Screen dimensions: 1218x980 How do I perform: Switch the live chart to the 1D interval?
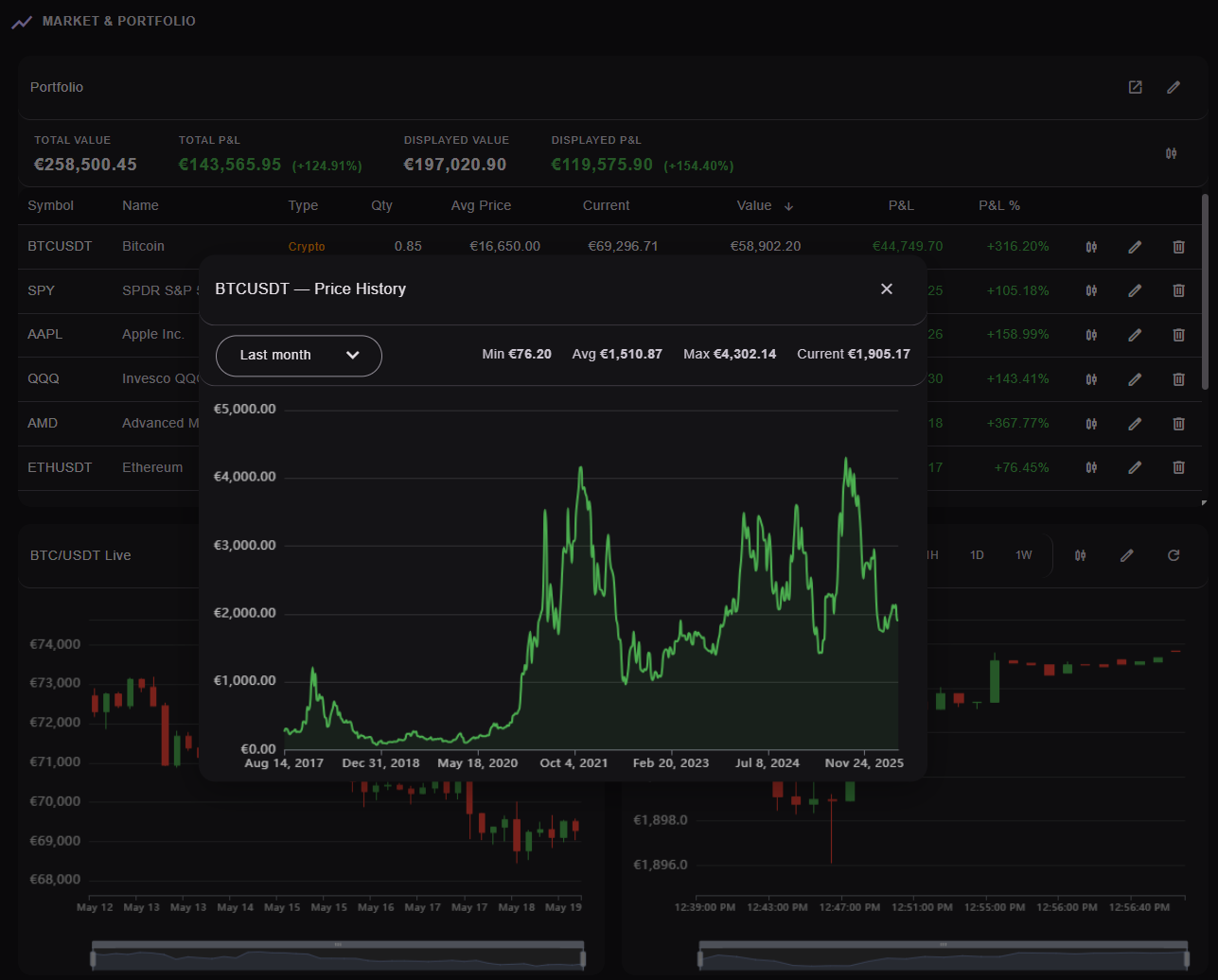977,555
